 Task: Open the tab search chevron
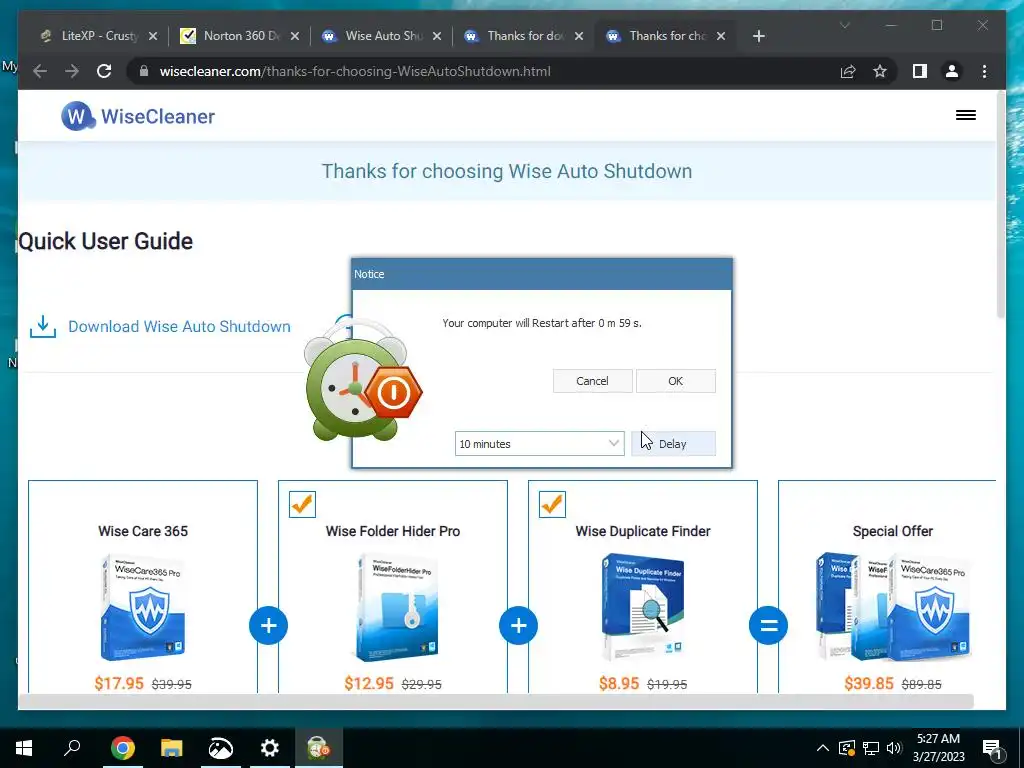pyautogui.click(x=844, y=25)
